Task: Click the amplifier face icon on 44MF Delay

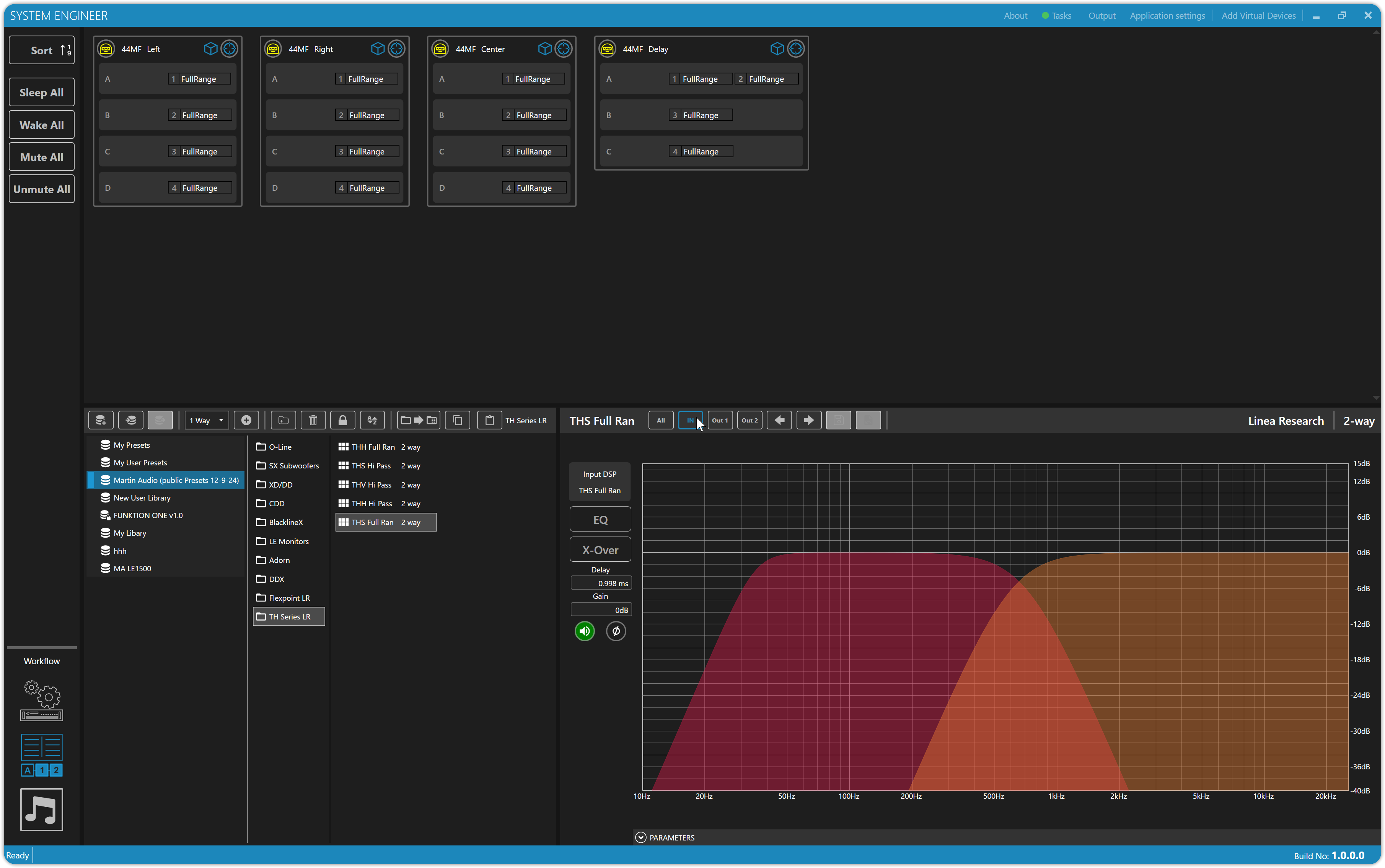Action: pos(608,49)
